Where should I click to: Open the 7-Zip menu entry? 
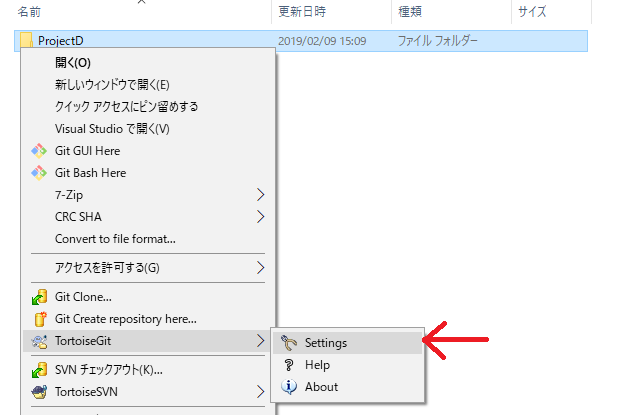(148, 195)
